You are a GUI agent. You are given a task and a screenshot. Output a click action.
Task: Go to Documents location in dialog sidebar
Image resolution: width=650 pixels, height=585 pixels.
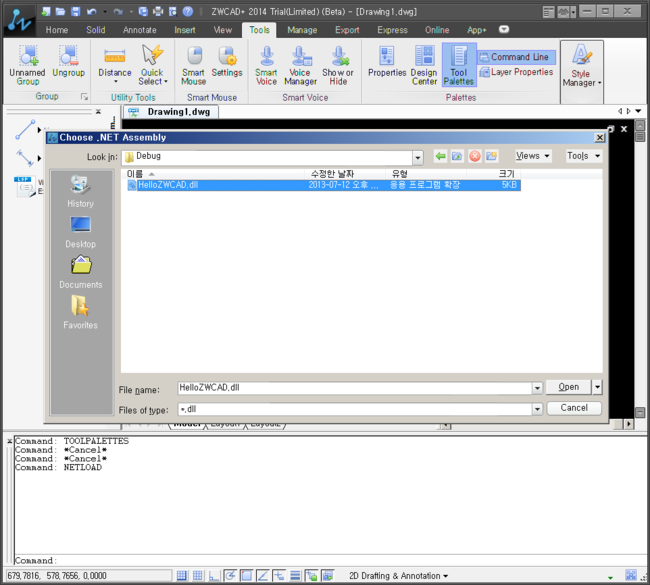[x=80, y=272]
